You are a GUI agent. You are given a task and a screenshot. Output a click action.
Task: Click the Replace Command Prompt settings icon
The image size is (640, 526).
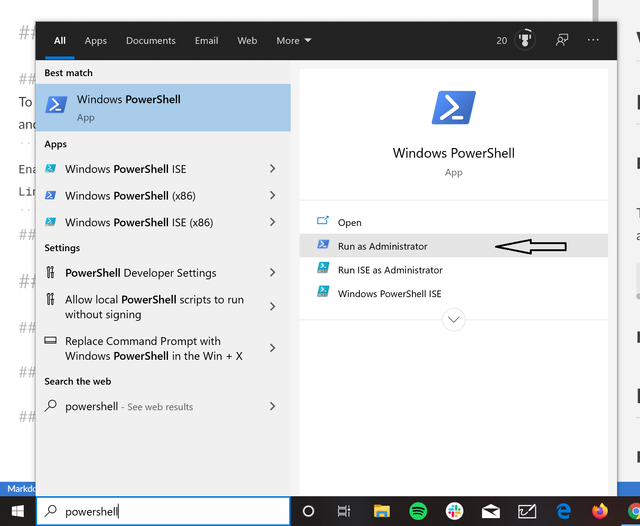51,340
